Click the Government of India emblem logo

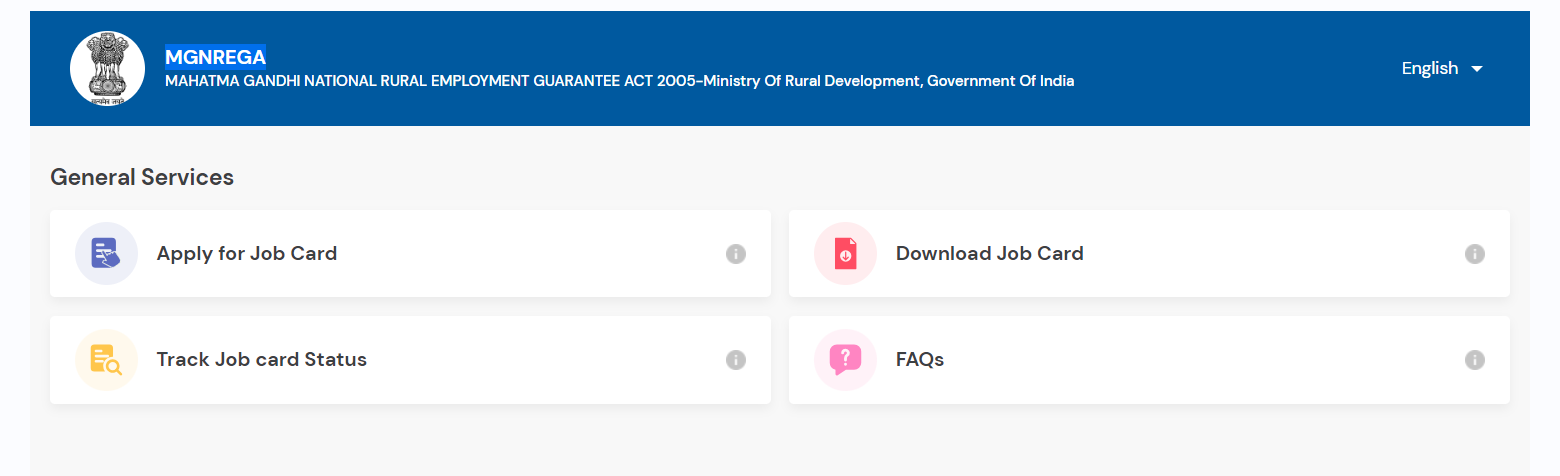107,68
